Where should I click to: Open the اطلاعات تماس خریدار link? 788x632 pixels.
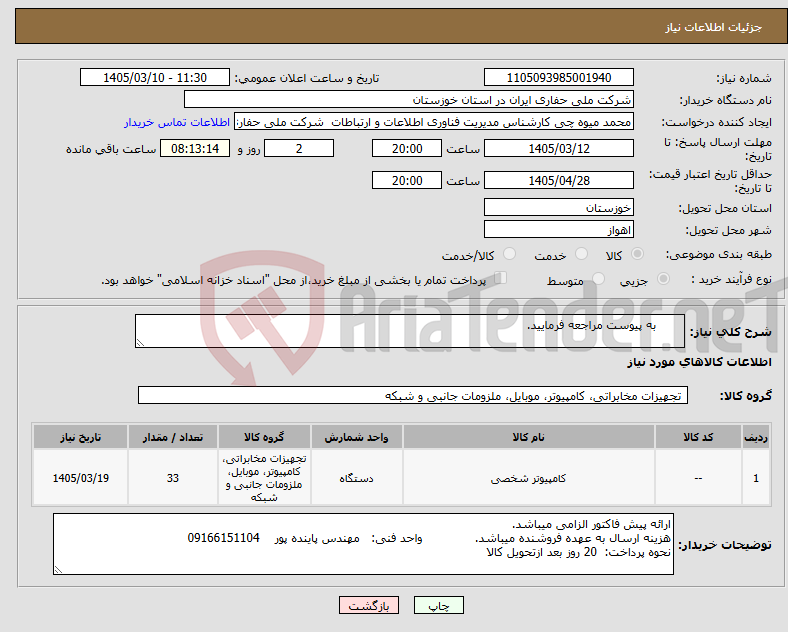pos(177,123)
